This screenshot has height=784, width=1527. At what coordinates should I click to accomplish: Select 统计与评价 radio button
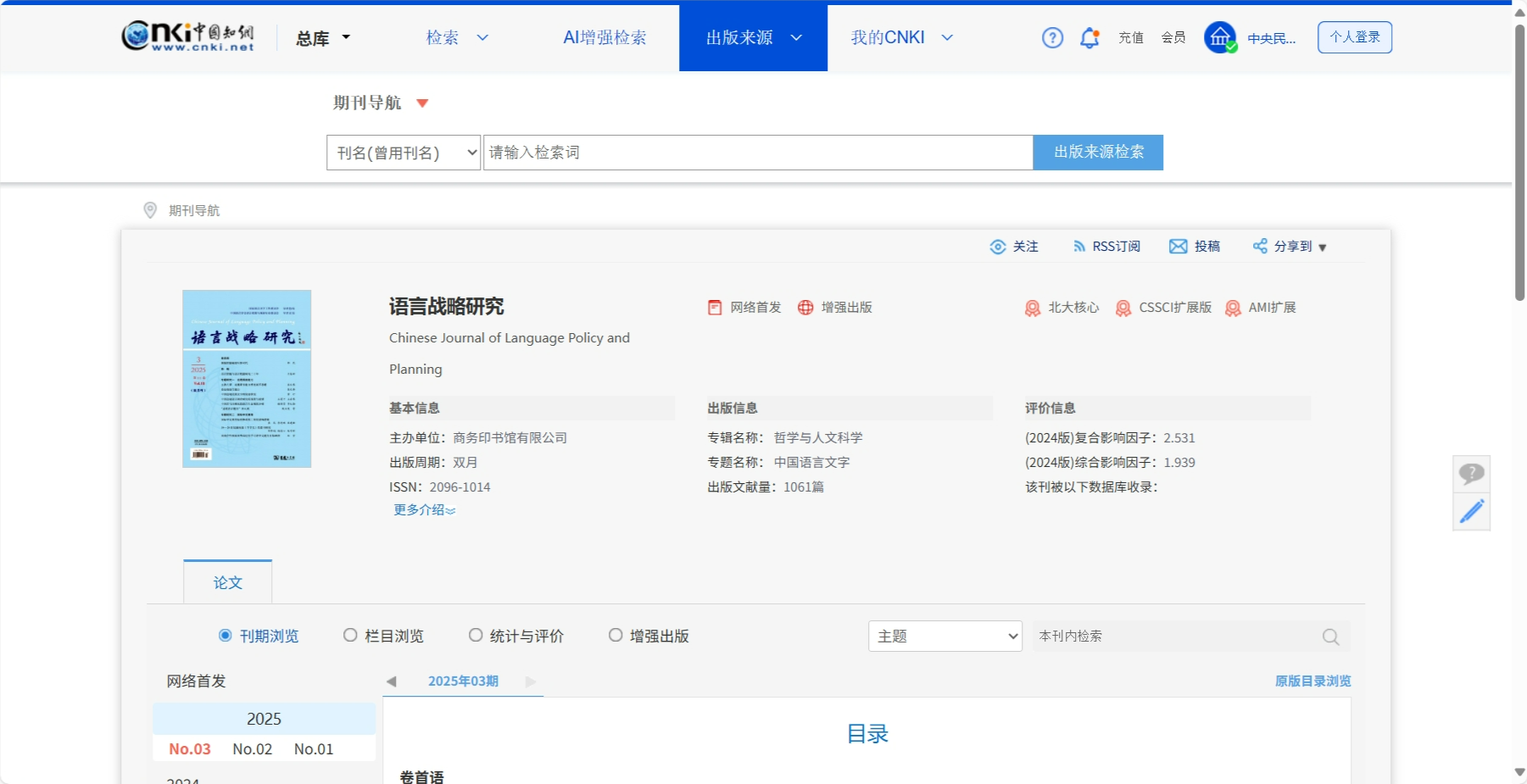tap(476, 635)
